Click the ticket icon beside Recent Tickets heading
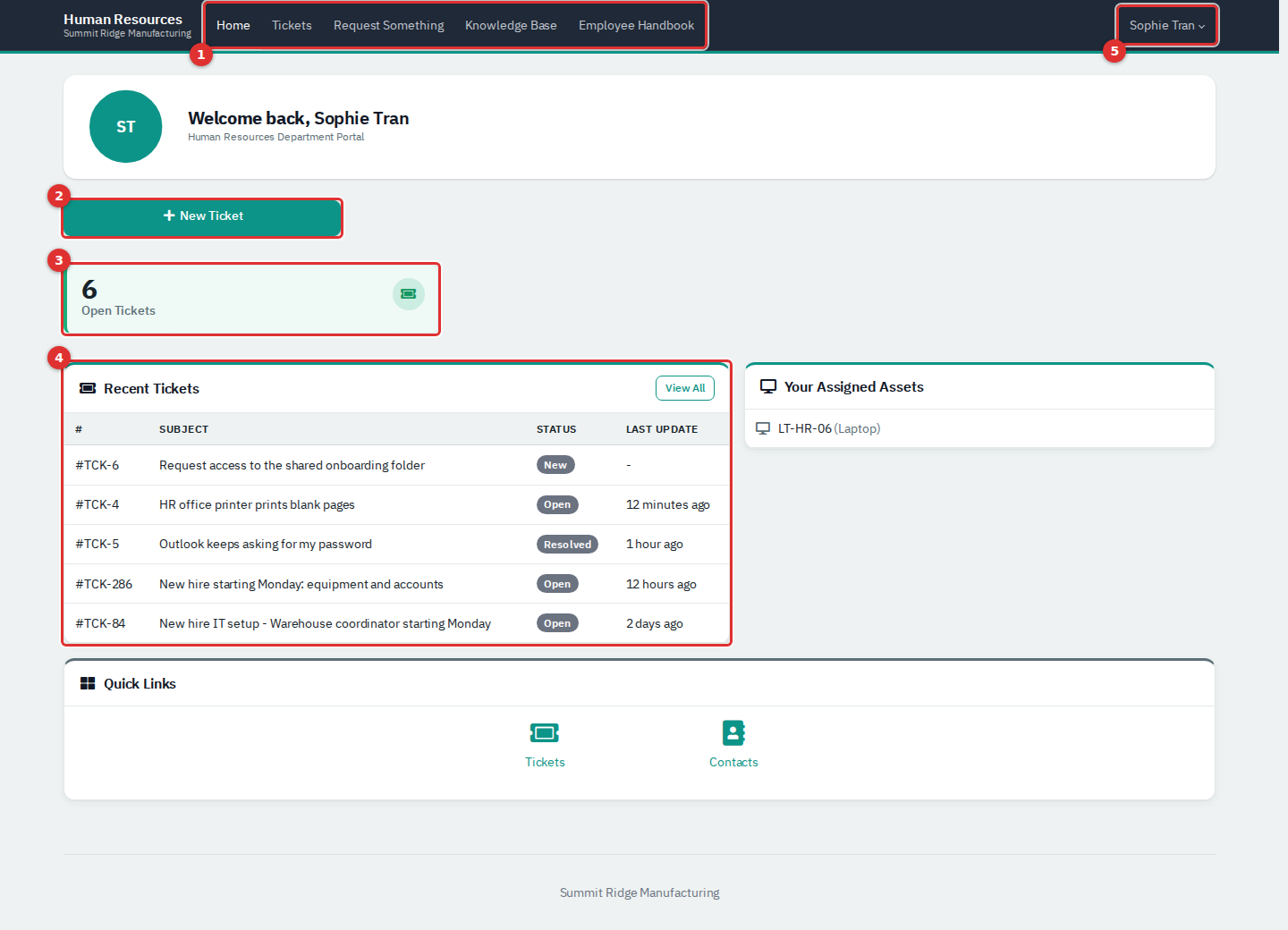1288x930 pixels. (88, 388)
